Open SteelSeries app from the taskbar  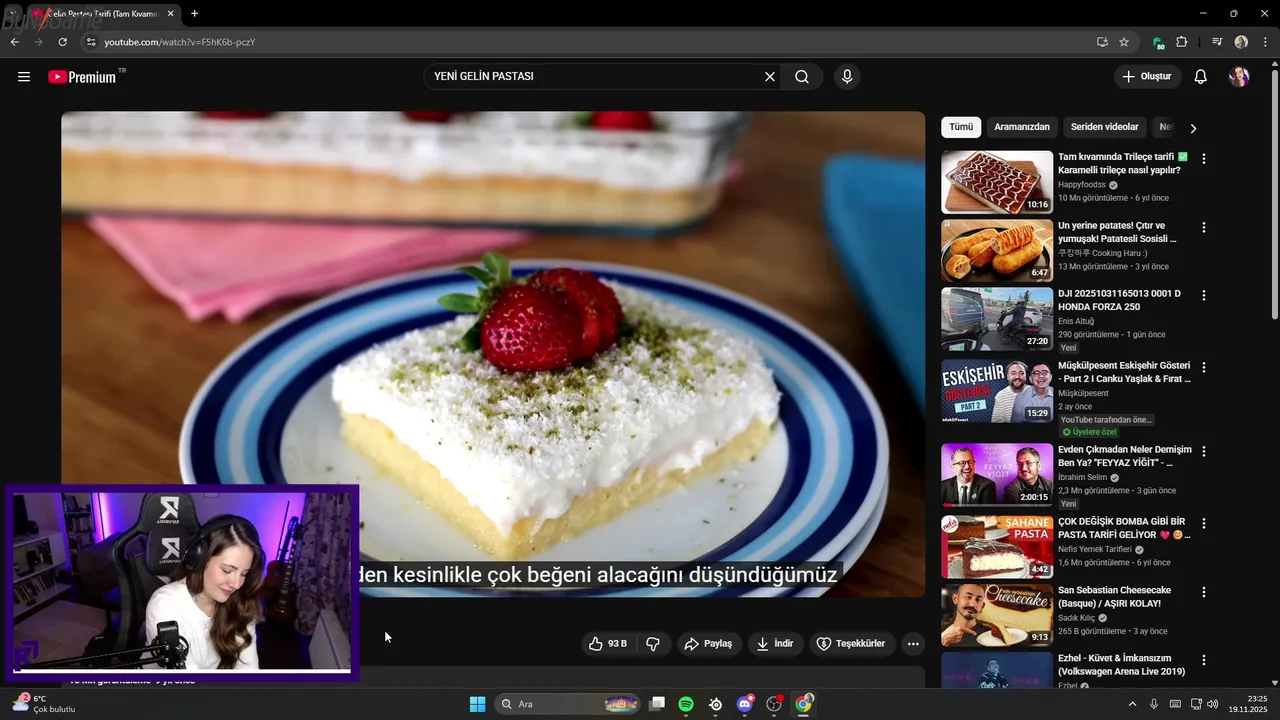tap(716, 704)
